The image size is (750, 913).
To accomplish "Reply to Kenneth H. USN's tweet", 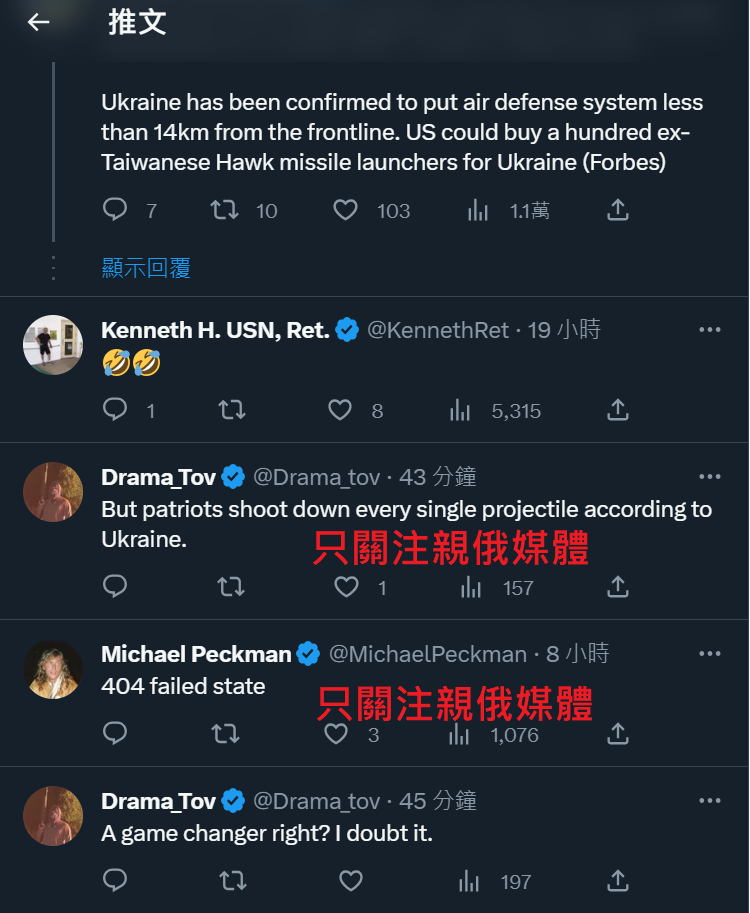I will 116,409.
